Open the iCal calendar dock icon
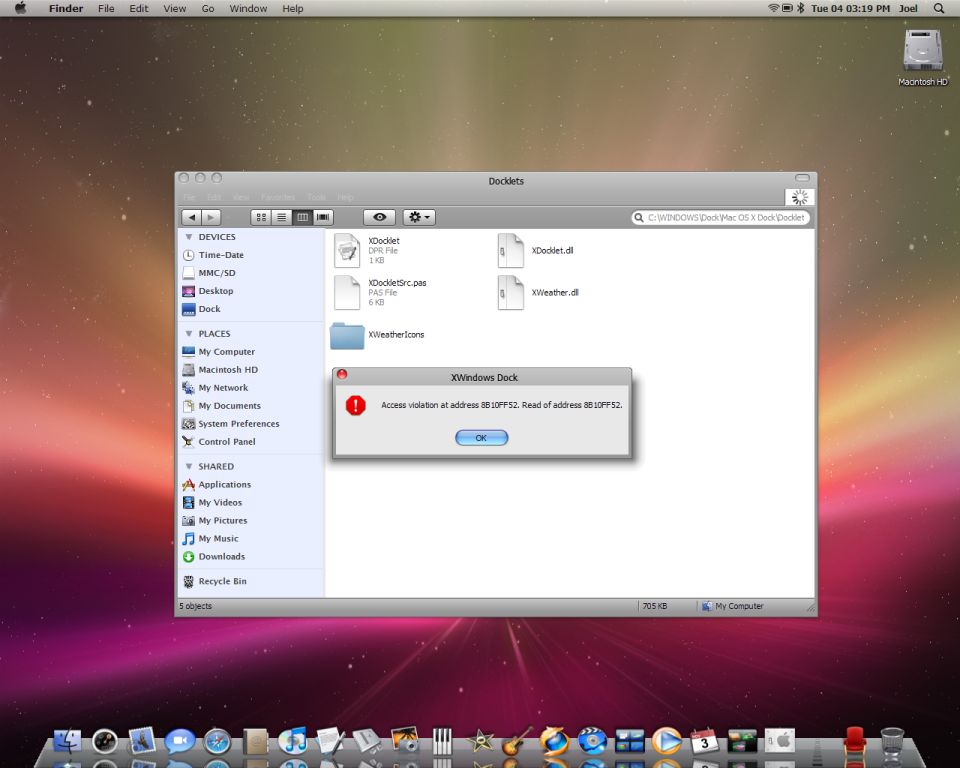The image size is (960, 768). [704, 741]
